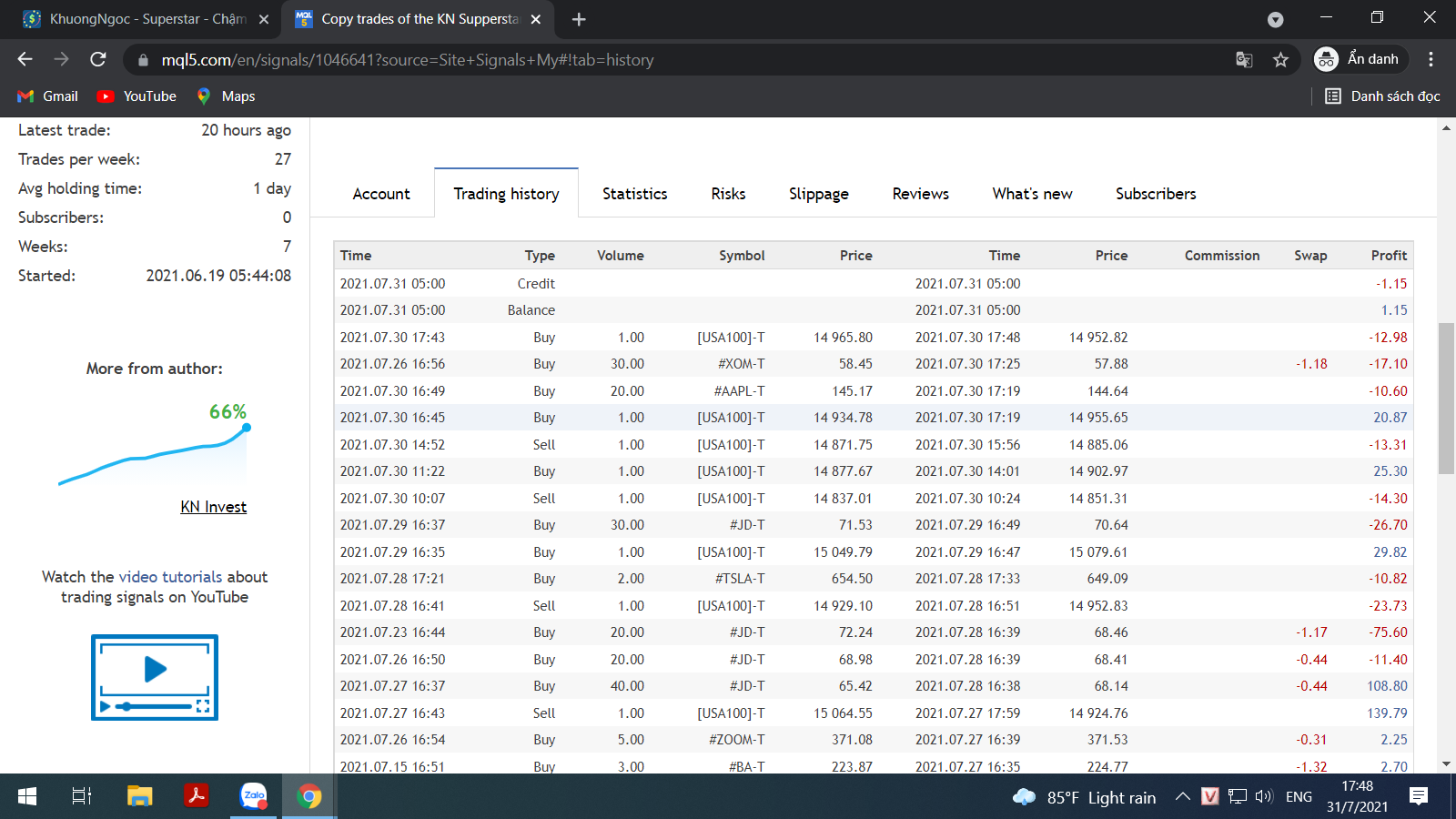Reload the page with the refresh icon
1456x819 pixels.
click(x=98, y=60)
